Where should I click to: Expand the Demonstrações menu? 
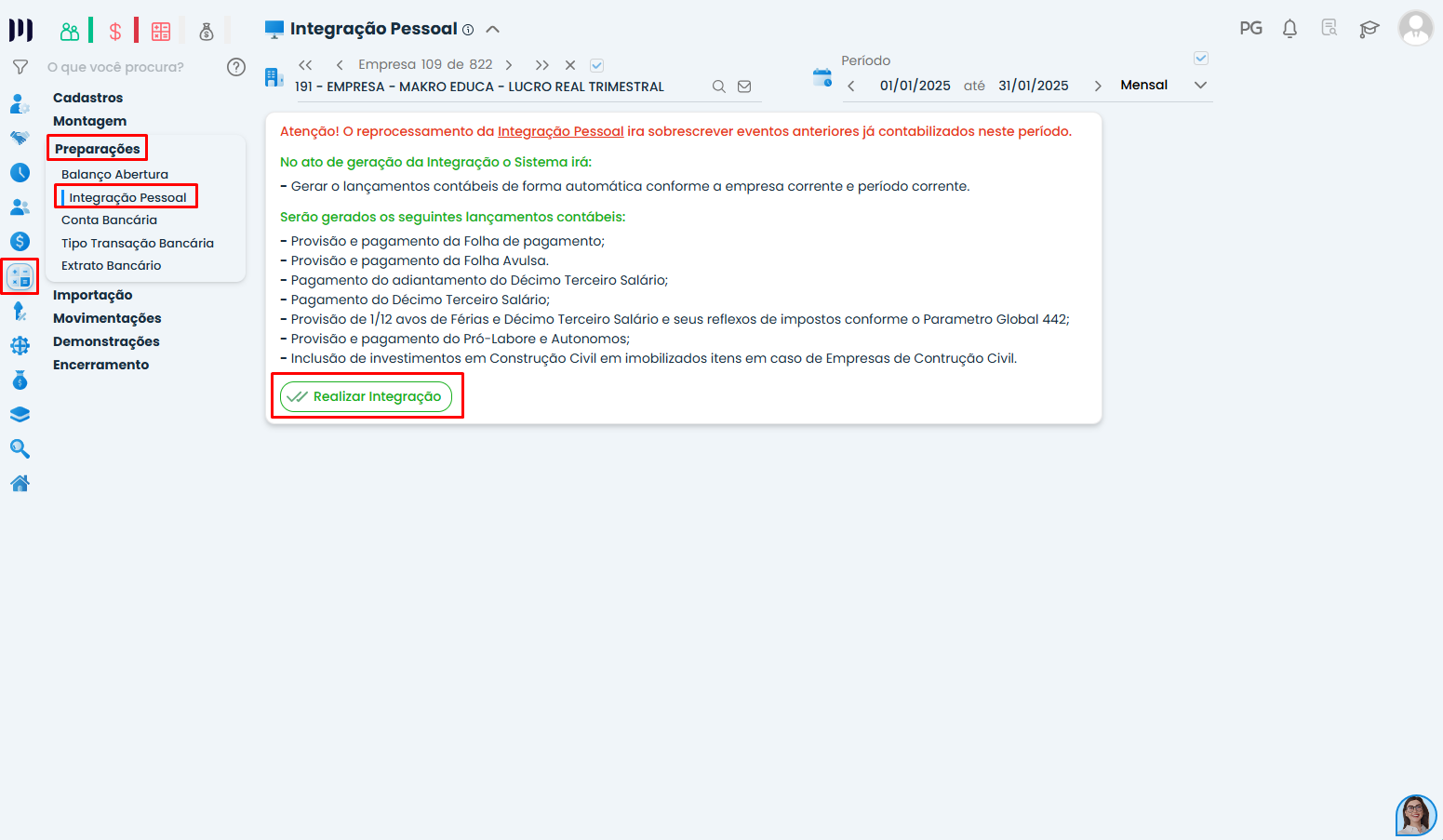[106, 341]
